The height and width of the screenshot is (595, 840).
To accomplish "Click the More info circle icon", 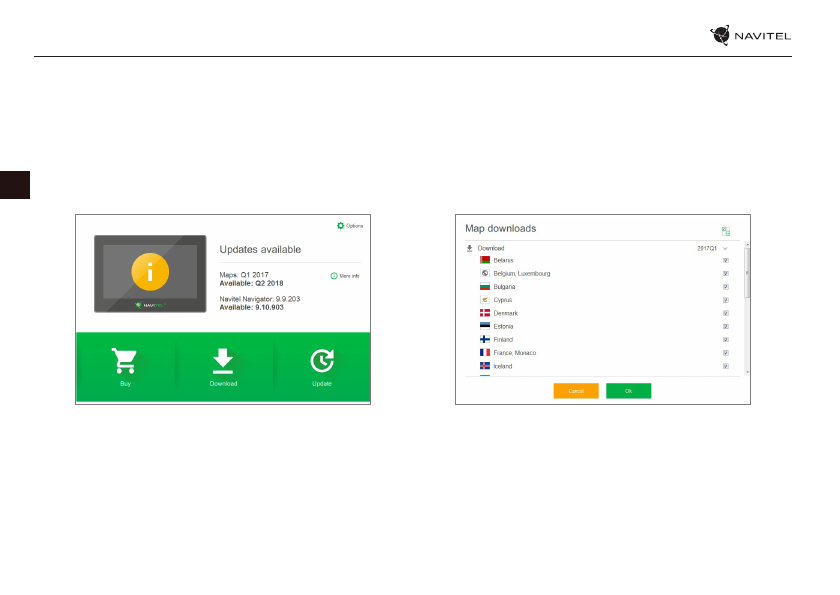I will point(334,275).
